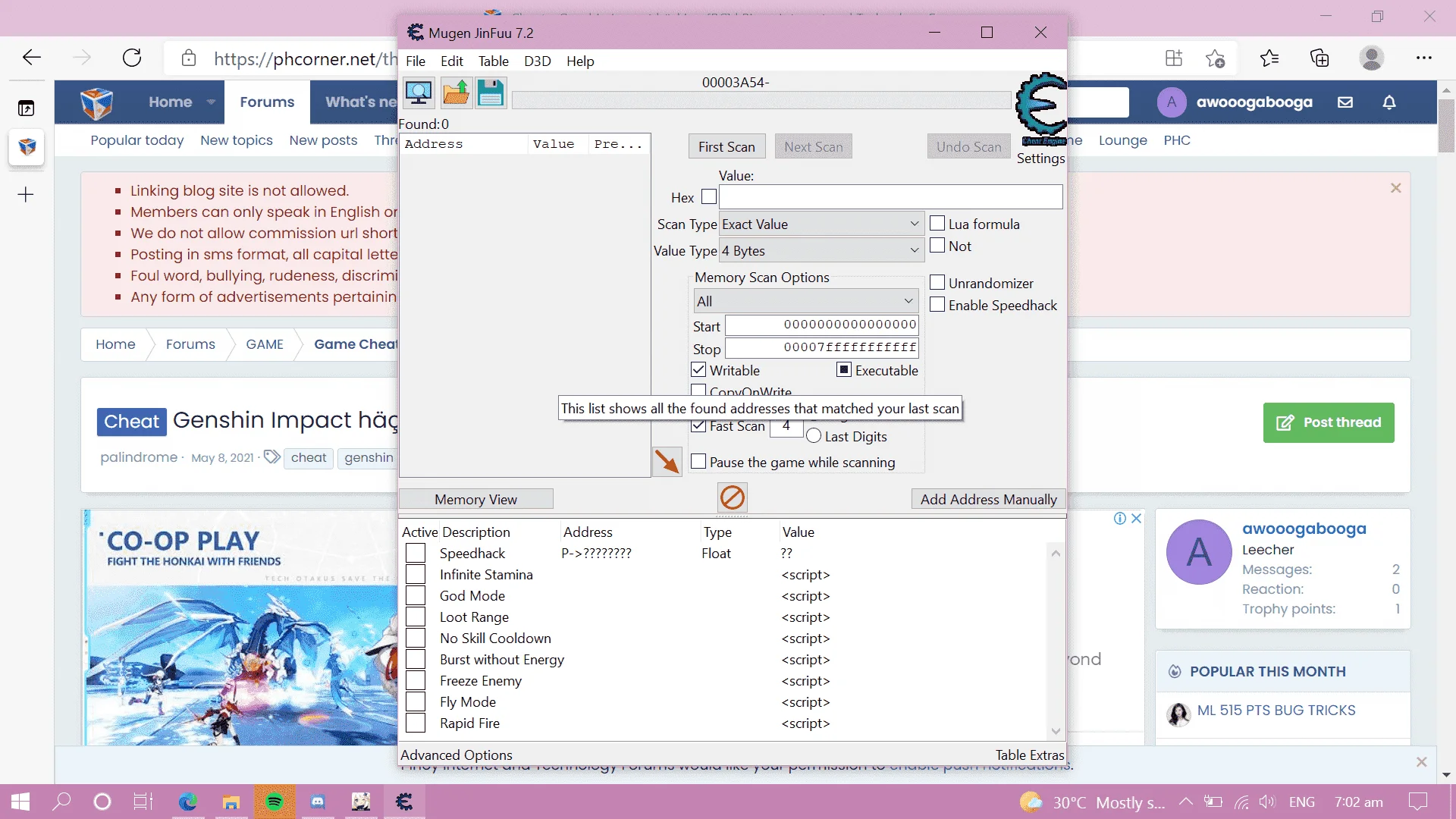Image resolution: width=1456 pixels, height=819 pixels.
Task: Add this page to favorites
Action: point(1216,58)
